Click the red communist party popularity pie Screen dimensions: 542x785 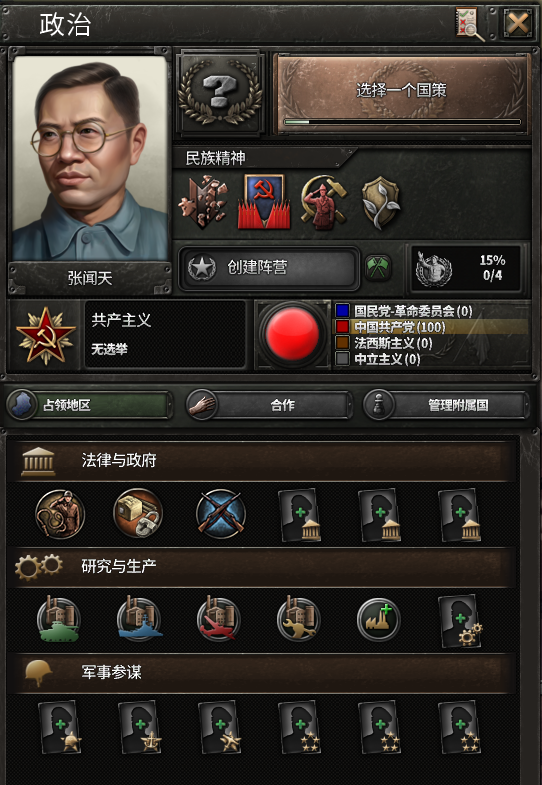pyautogui.click(x=292, y=334)
